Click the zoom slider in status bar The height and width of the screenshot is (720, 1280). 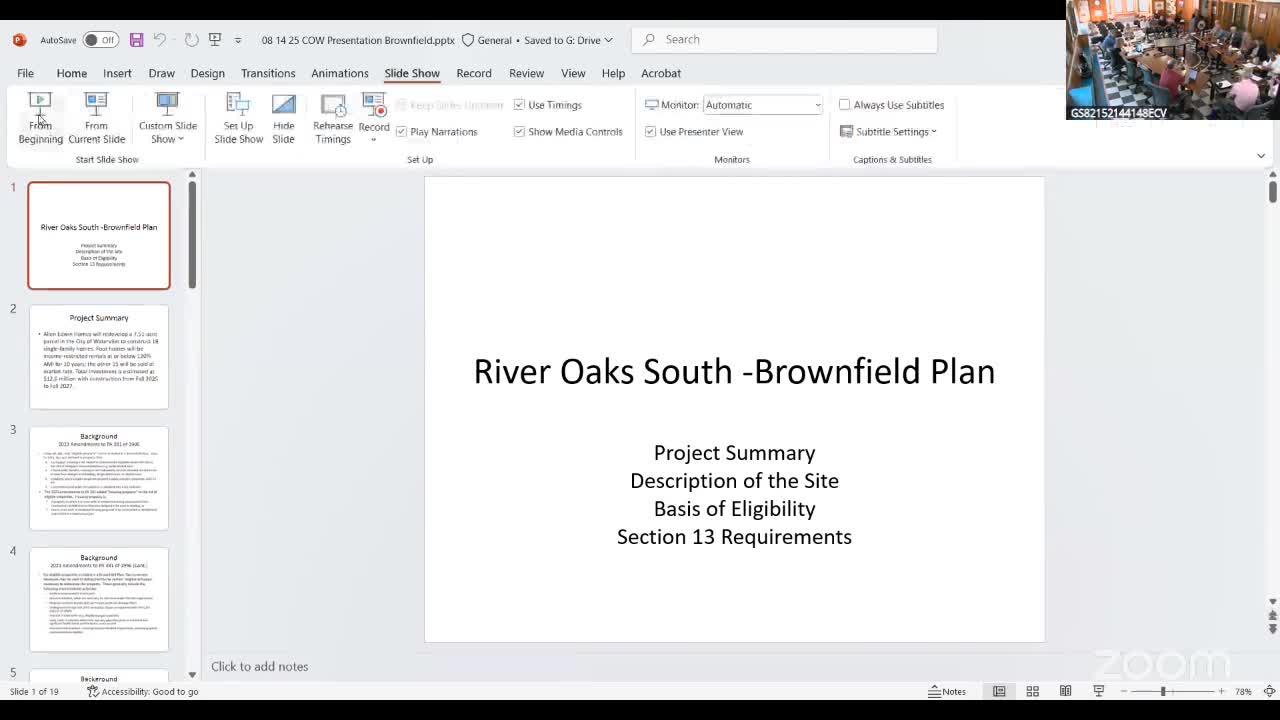point(1163,691)
